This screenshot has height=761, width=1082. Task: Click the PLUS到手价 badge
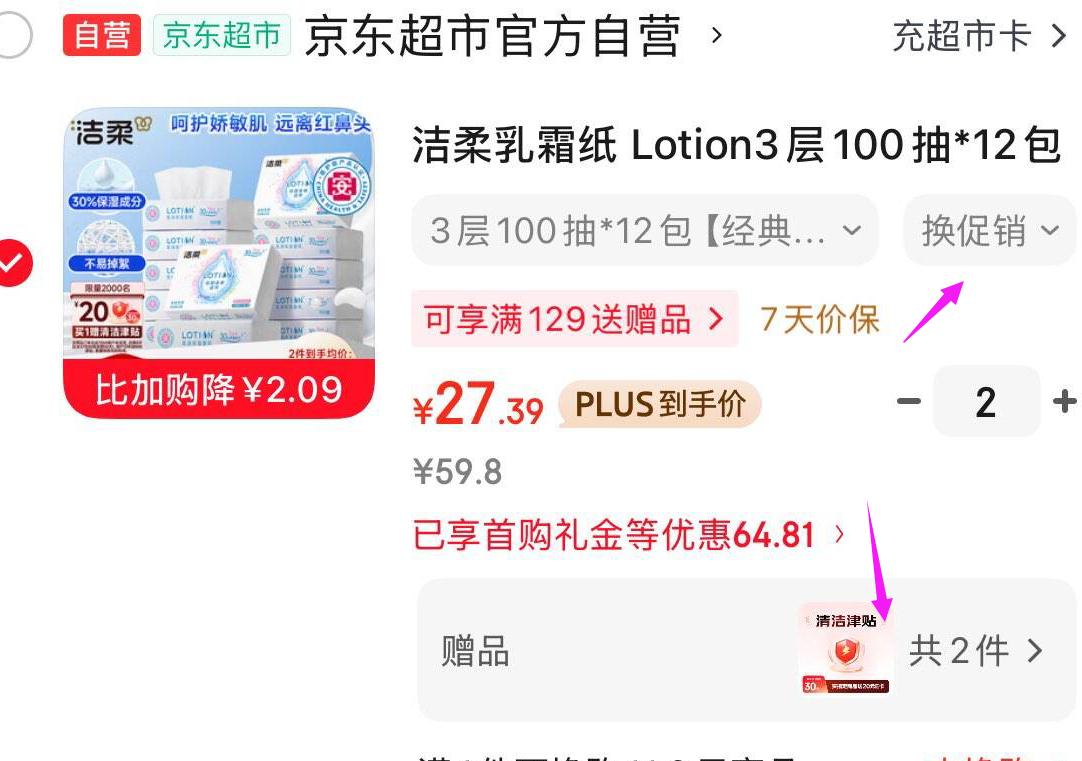click(660, 404)
